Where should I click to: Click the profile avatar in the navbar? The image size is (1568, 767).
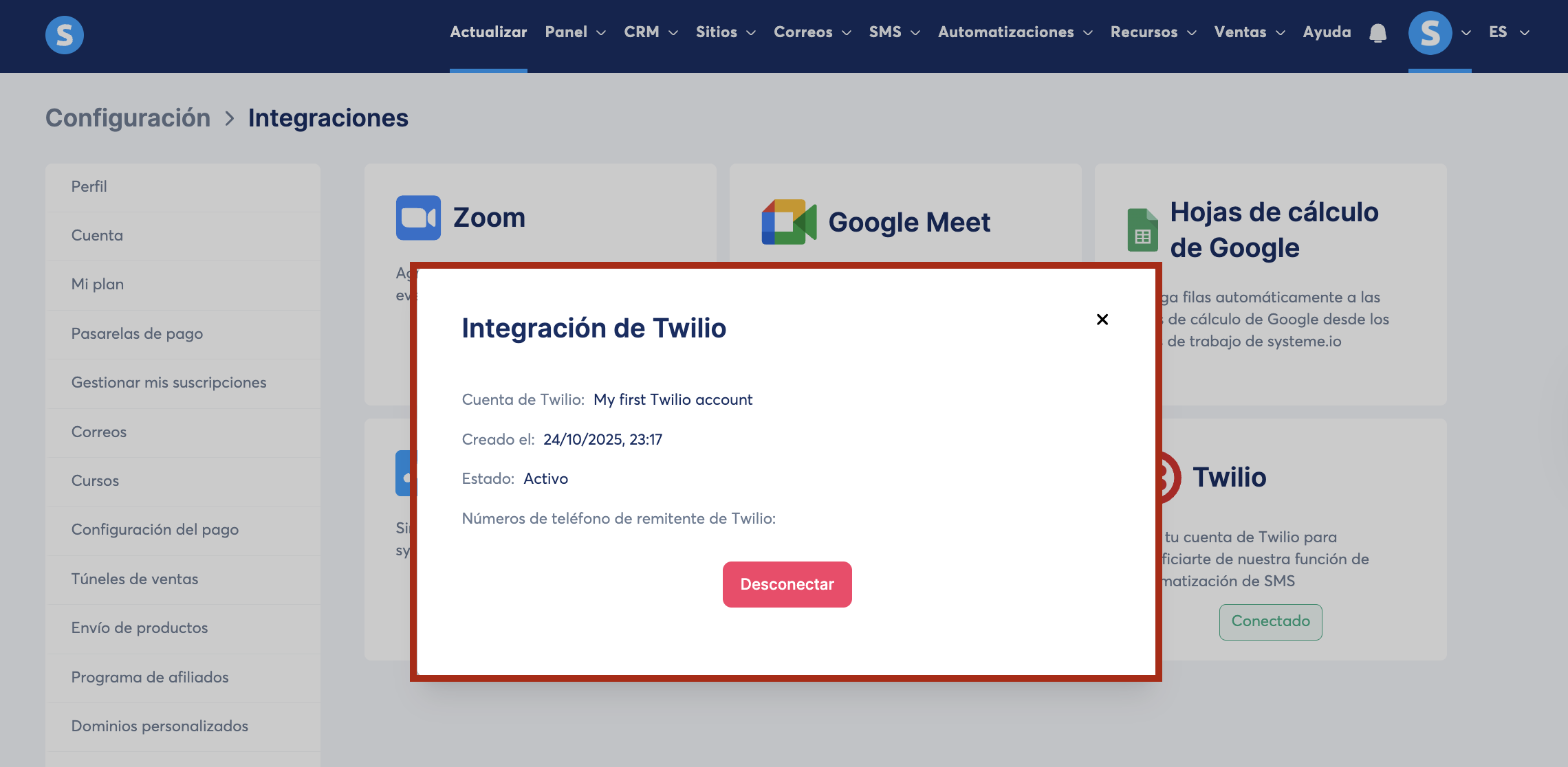coord(1430,33)
